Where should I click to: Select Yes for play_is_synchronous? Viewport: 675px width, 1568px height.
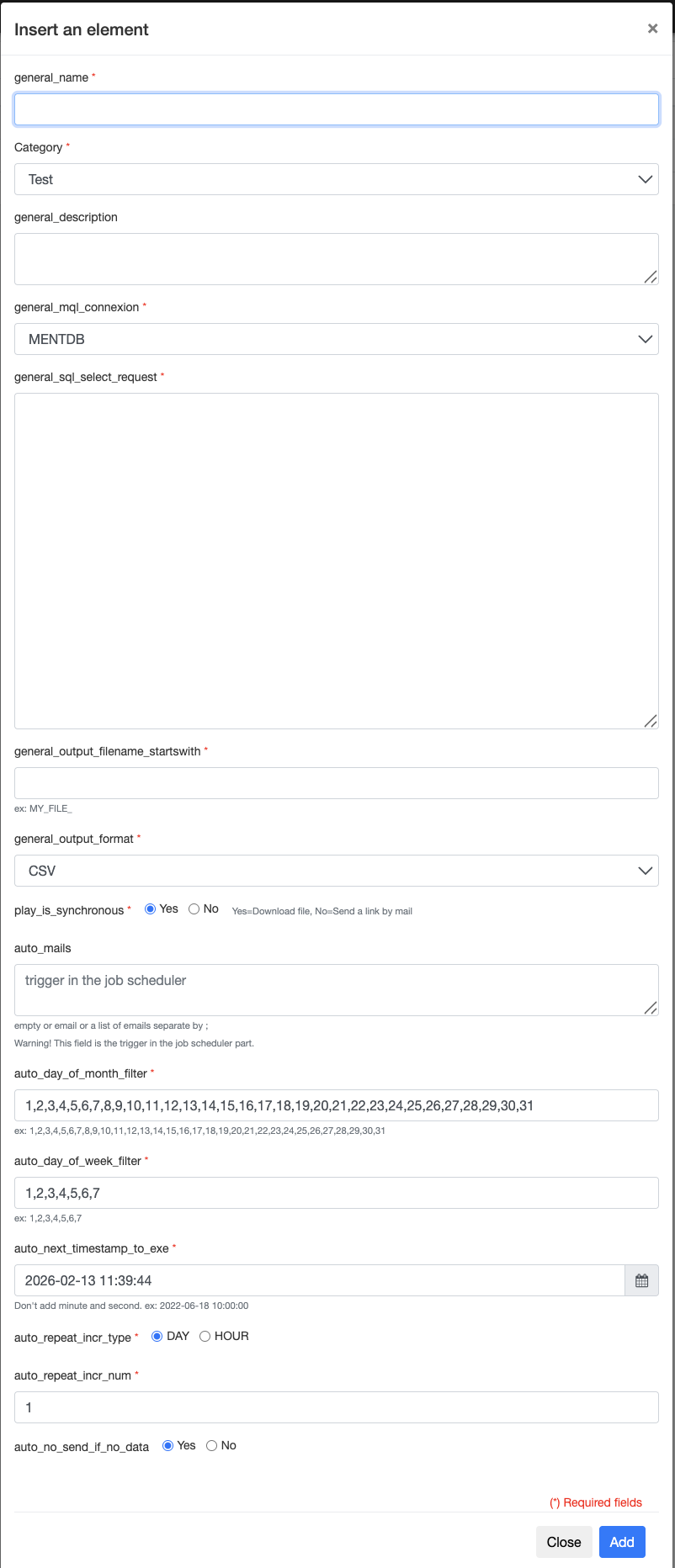pyautogui.click(x=151, y=909)
